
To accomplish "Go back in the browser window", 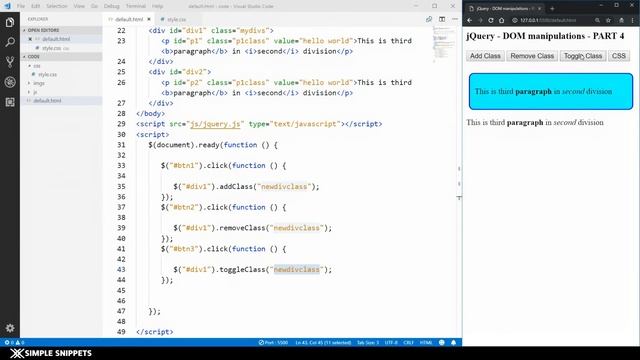I will [x=469, y=20].
